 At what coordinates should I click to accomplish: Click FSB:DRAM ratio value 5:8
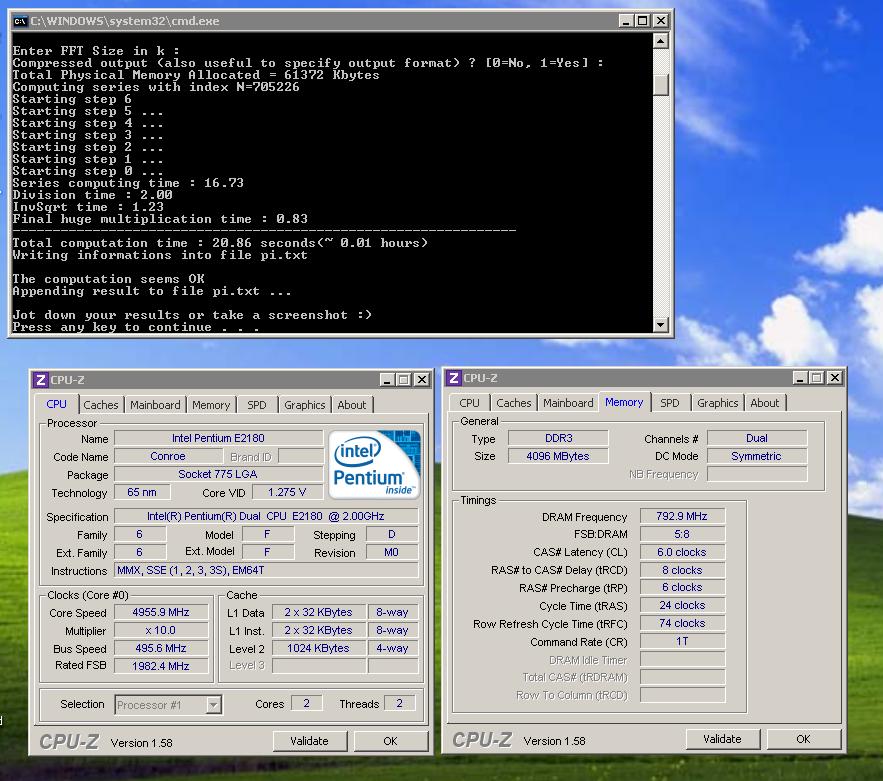[x=683, y=534]
